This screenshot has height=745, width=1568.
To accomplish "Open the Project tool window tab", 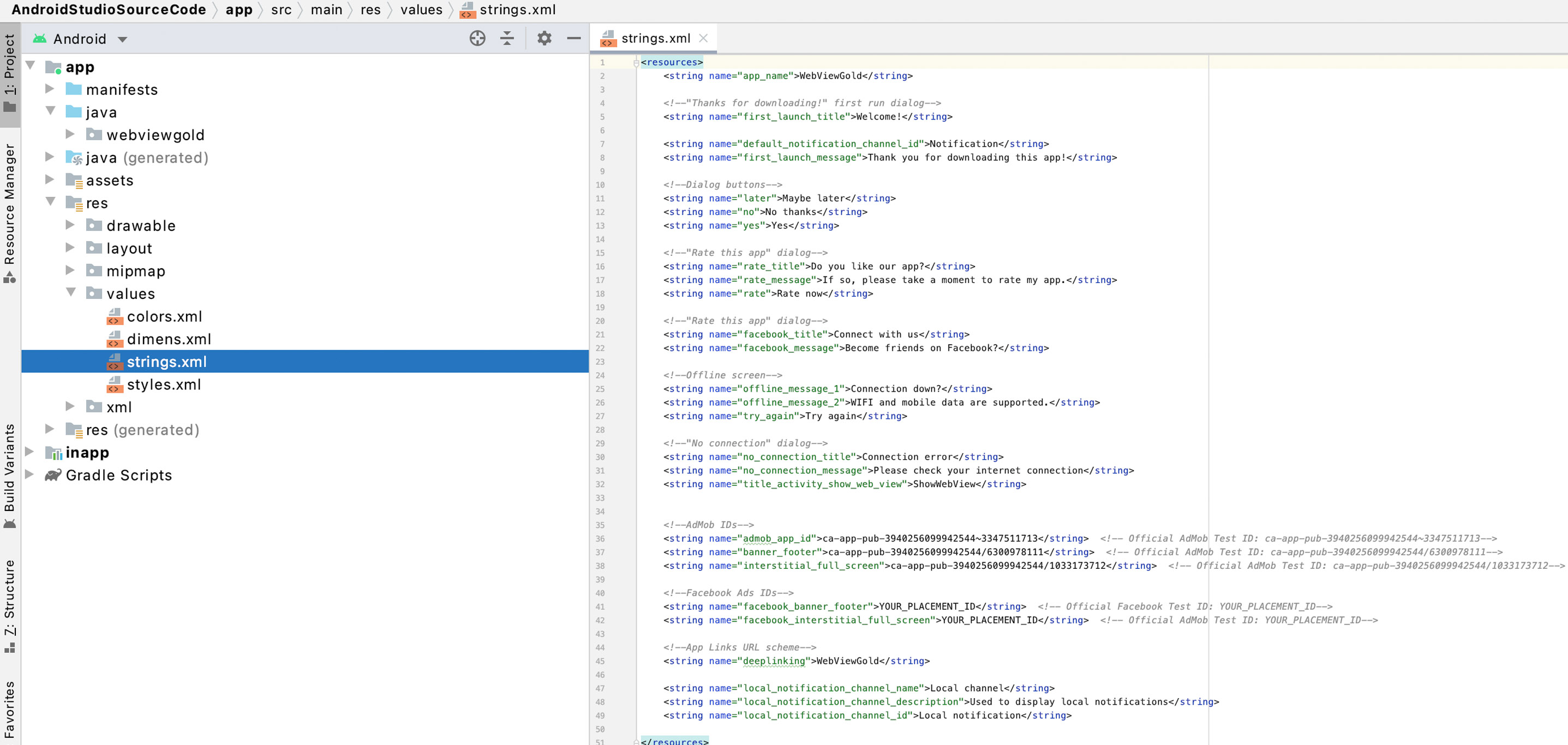I will point(10,73).
